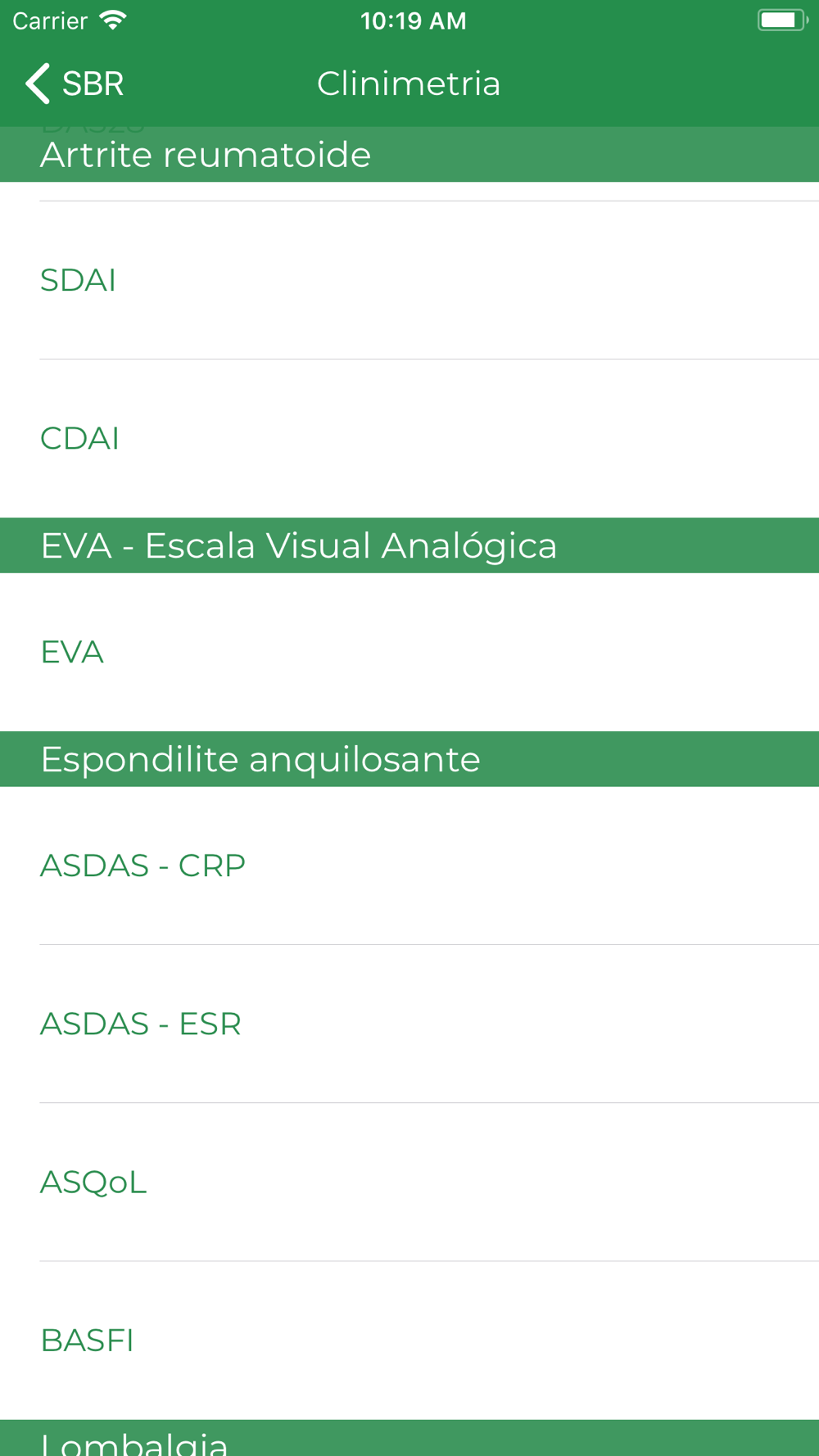The image size is (819, 1456).
Task: Tap the battery indicator icon
Action: 781,20
